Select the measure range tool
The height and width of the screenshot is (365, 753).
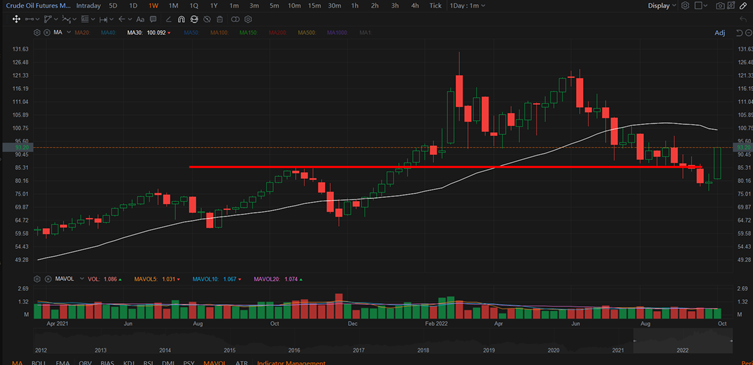pos(103,19)
